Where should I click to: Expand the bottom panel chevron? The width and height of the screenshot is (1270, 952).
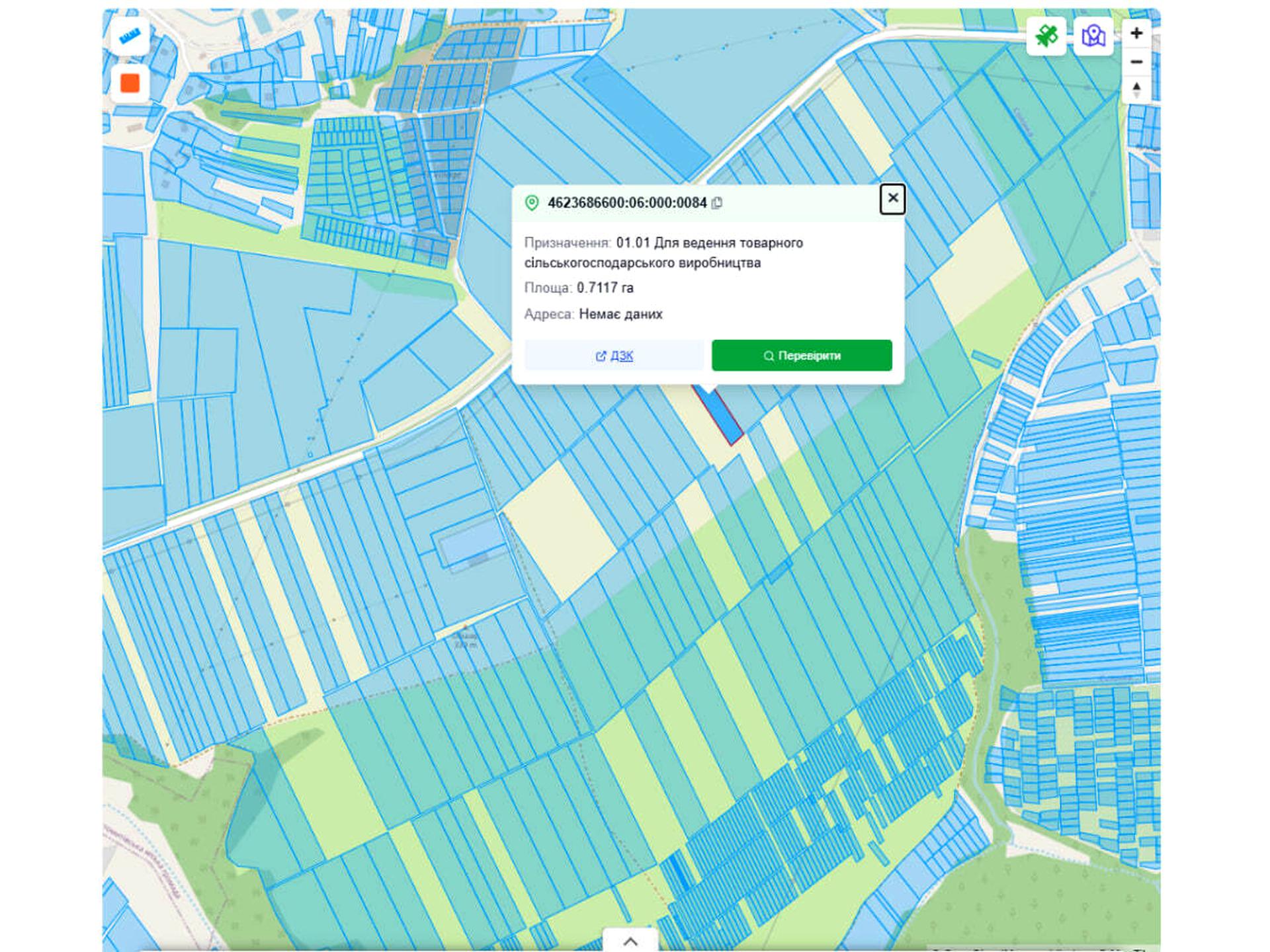point(630,941)
